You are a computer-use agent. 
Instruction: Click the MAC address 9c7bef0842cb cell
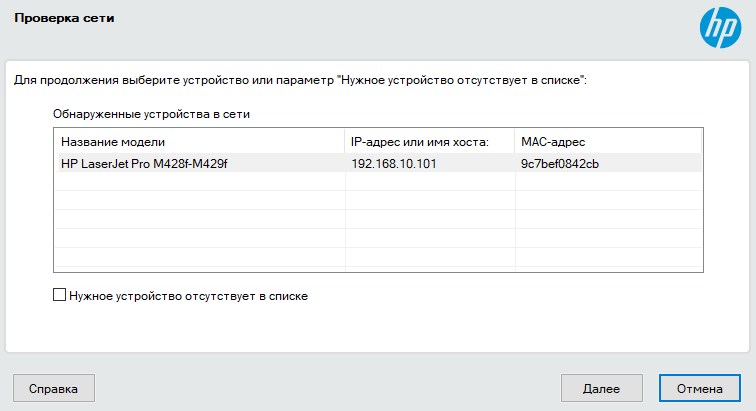click(x=559, y=163)
